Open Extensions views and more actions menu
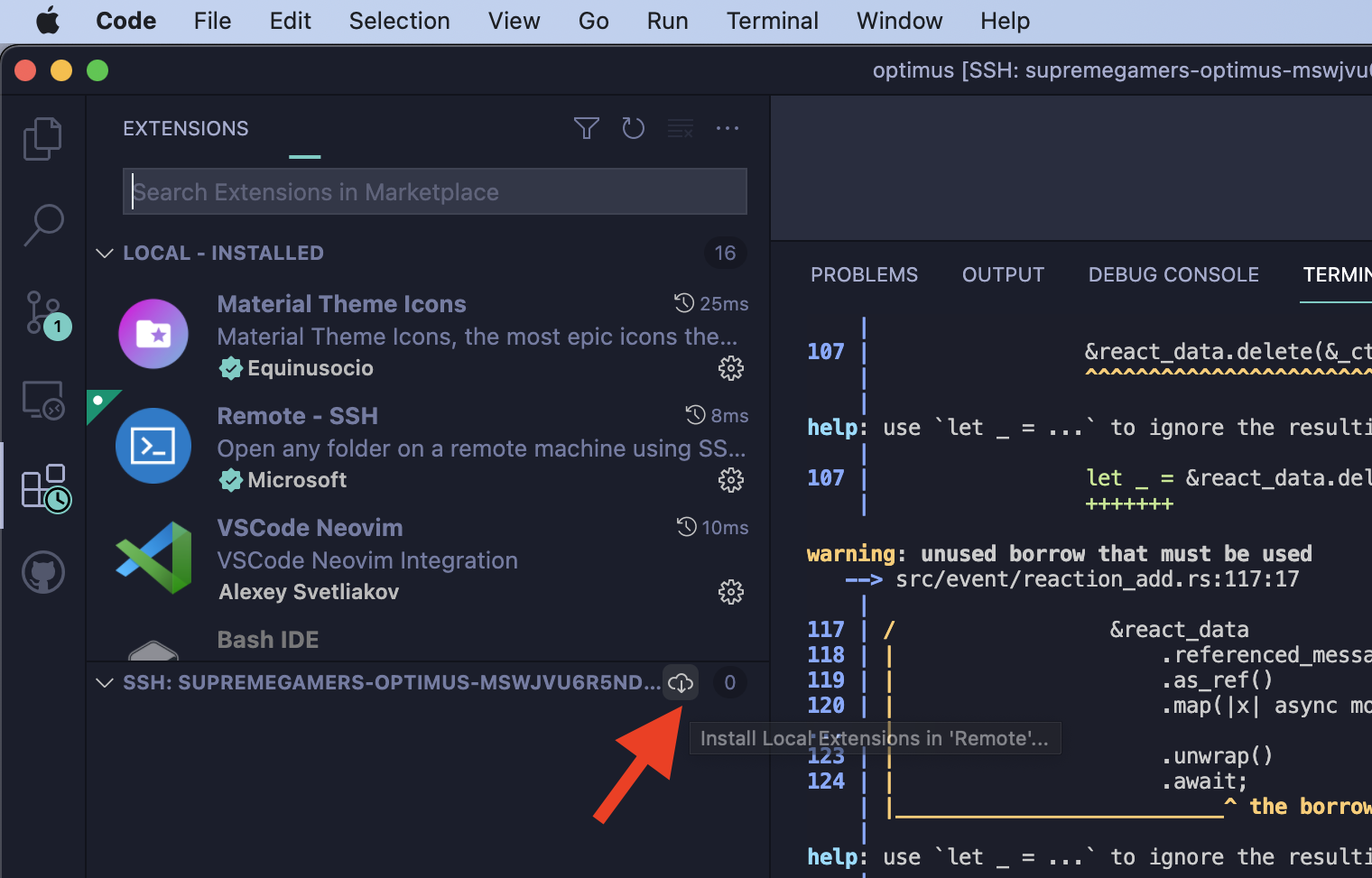 tap(728, 128)
